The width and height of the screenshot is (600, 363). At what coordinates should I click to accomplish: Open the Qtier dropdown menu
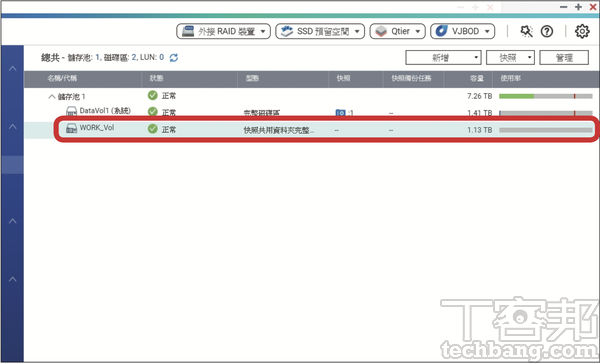tap(398, 31)
